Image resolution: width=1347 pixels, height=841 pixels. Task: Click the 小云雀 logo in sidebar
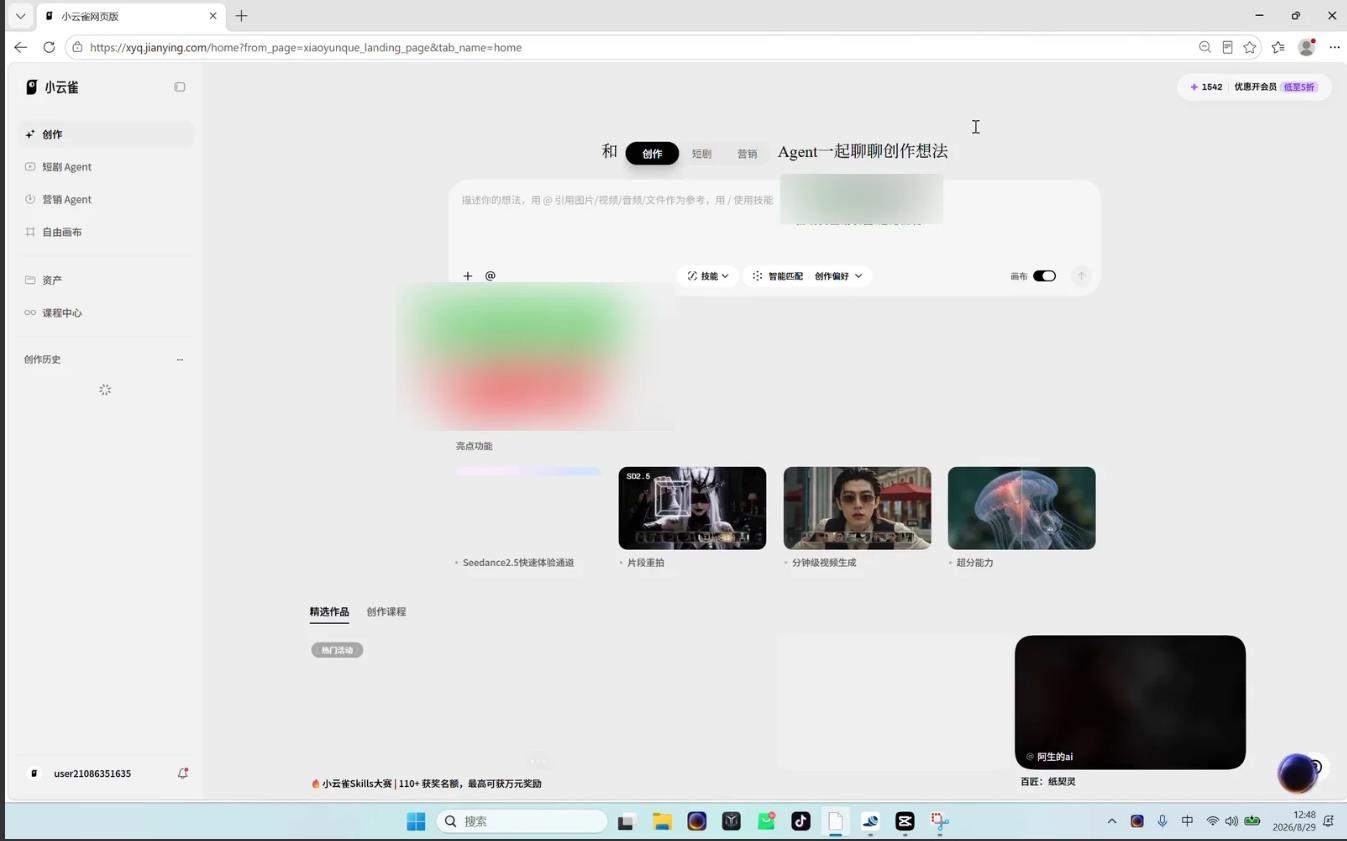pos(52,87)
